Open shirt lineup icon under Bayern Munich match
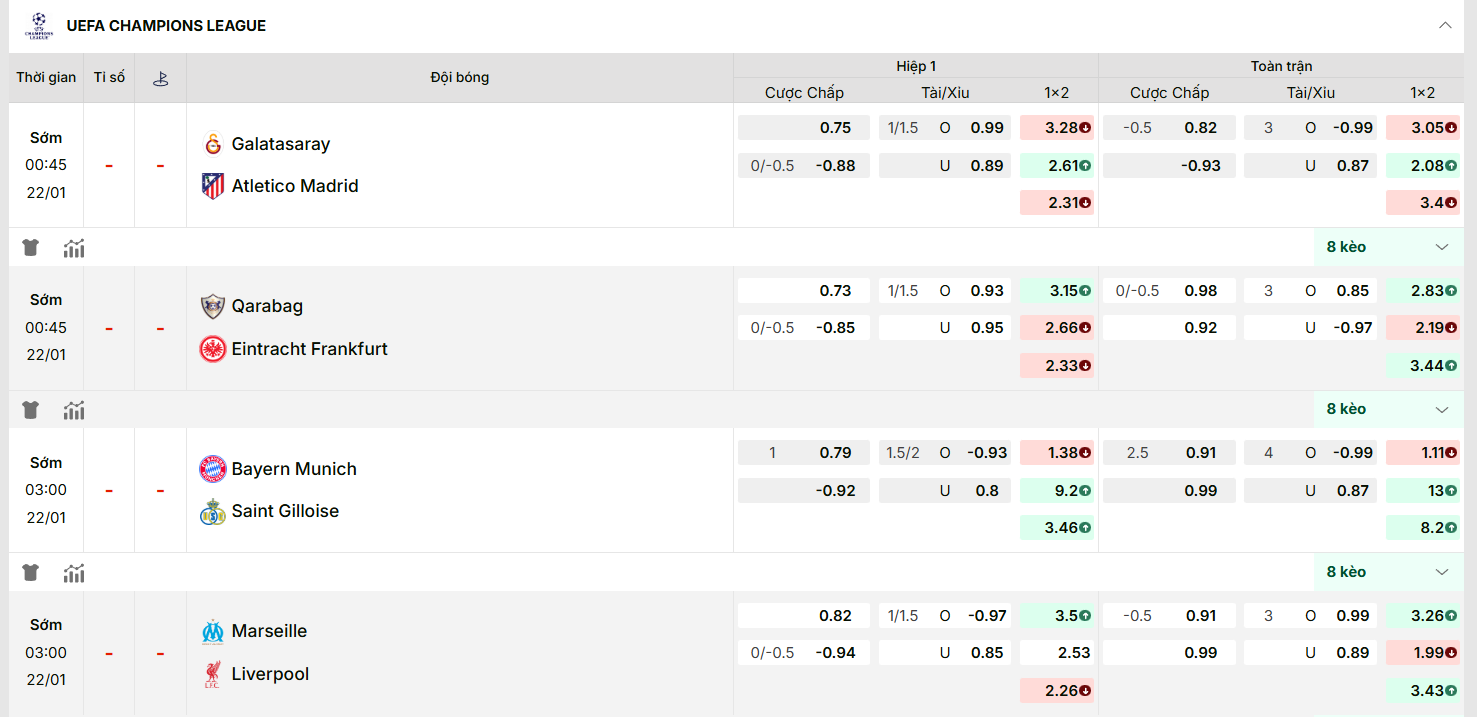1478x717 pixels. (x=30, y=573)
